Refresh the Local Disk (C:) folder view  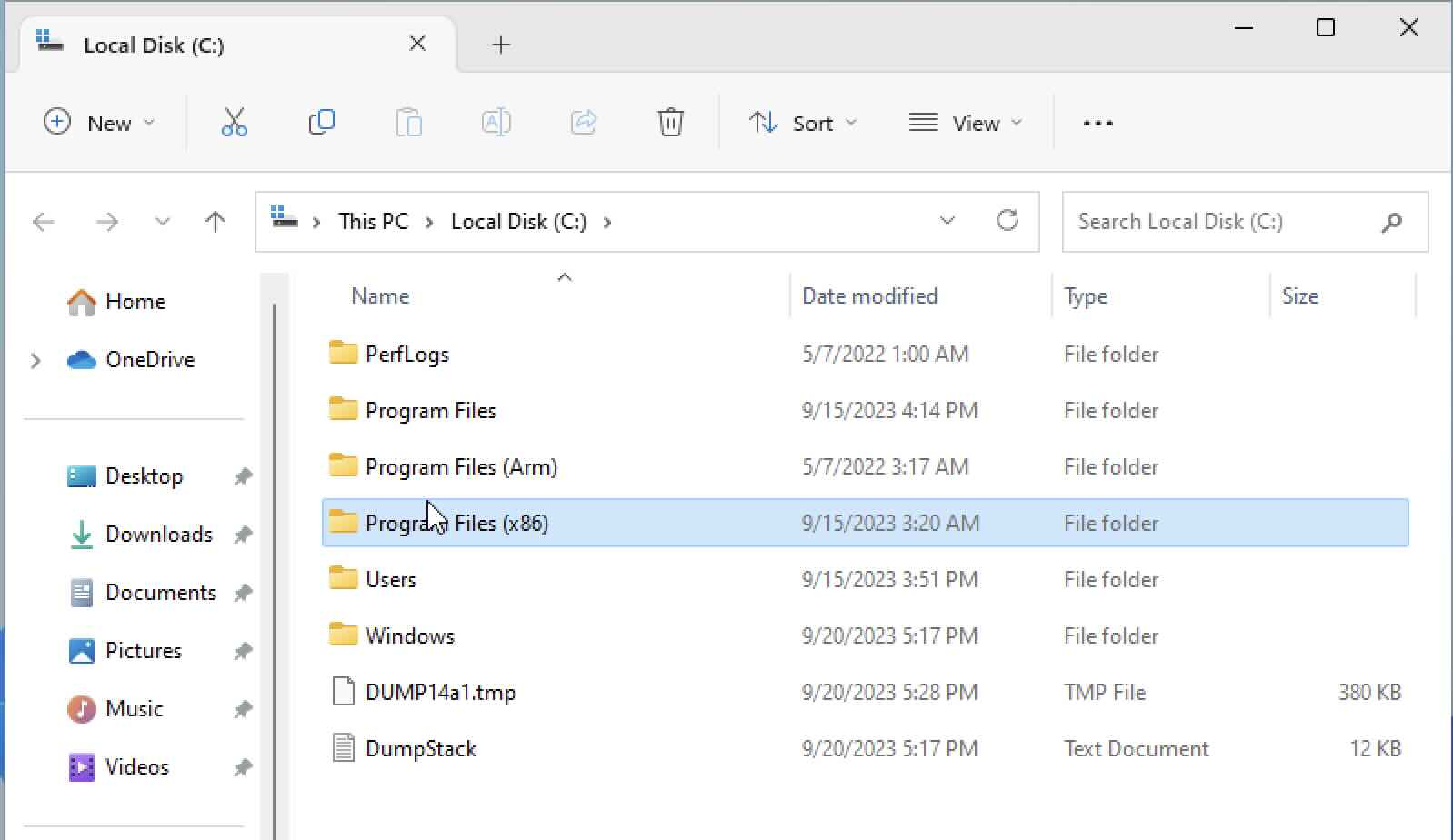tap(1007, 221)
